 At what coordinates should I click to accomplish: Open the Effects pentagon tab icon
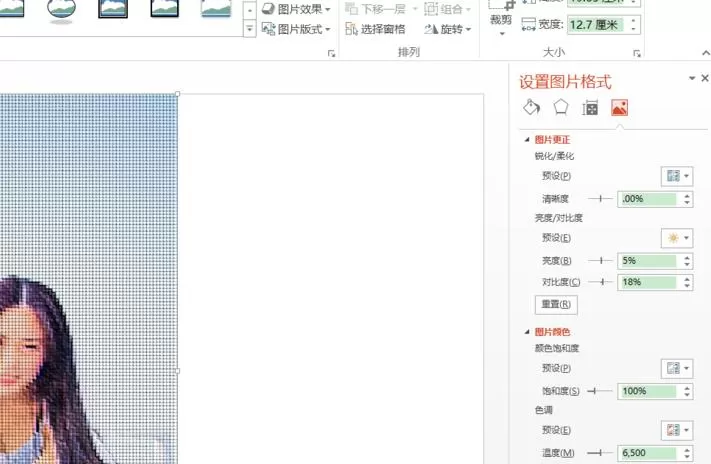(x=561, y=107)
